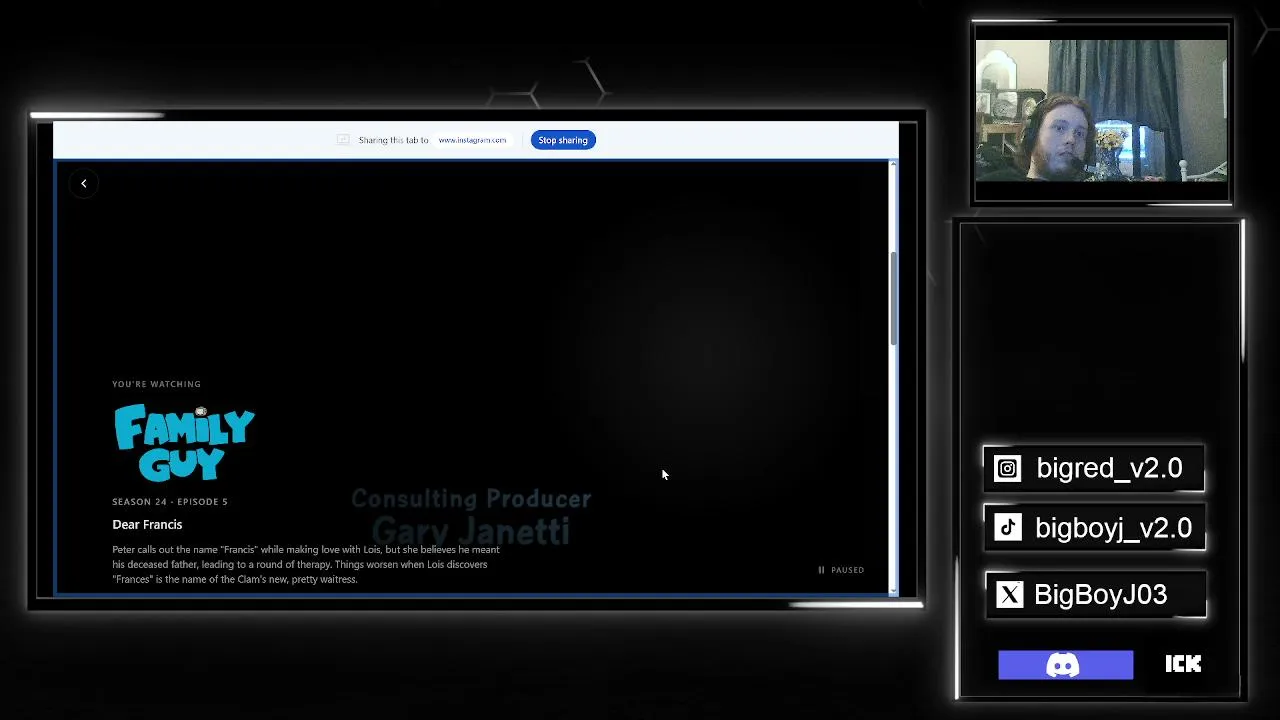This screenshot has height=720, width=1280.
Task: Select the "Dear Francis" episode title
Action: [147, 524]
